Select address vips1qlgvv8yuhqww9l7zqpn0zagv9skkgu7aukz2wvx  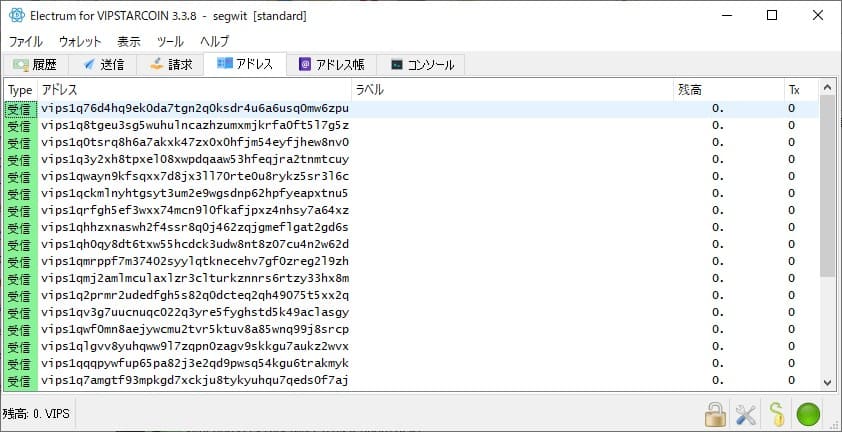(195, 347)
